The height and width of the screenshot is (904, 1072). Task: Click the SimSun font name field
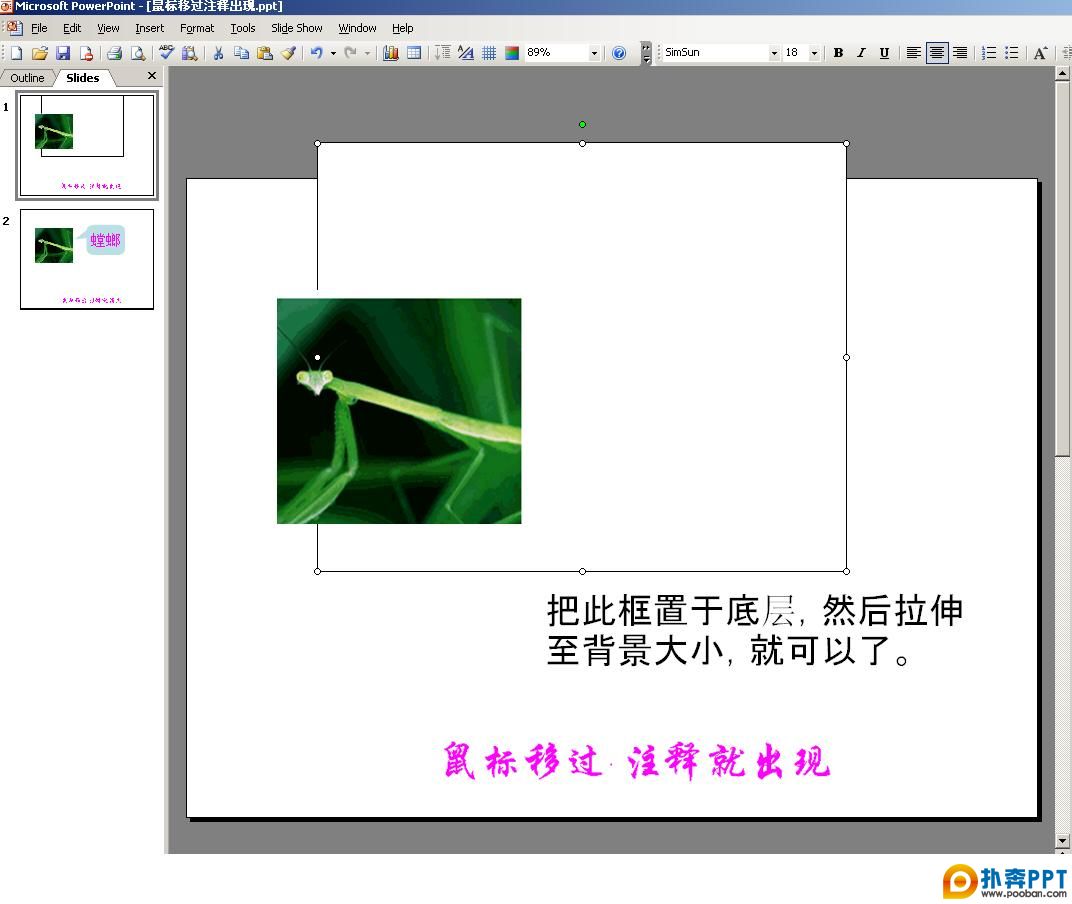(x=715, y=53)
